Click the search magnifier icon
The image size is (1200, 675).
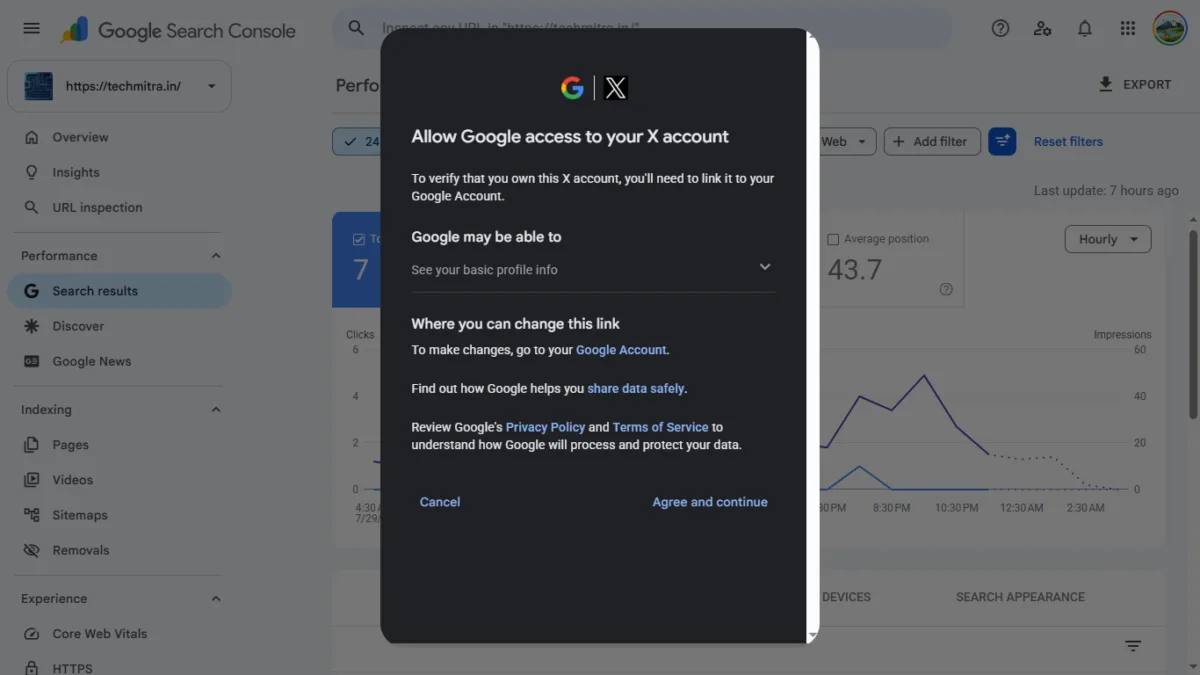(356, 28)
